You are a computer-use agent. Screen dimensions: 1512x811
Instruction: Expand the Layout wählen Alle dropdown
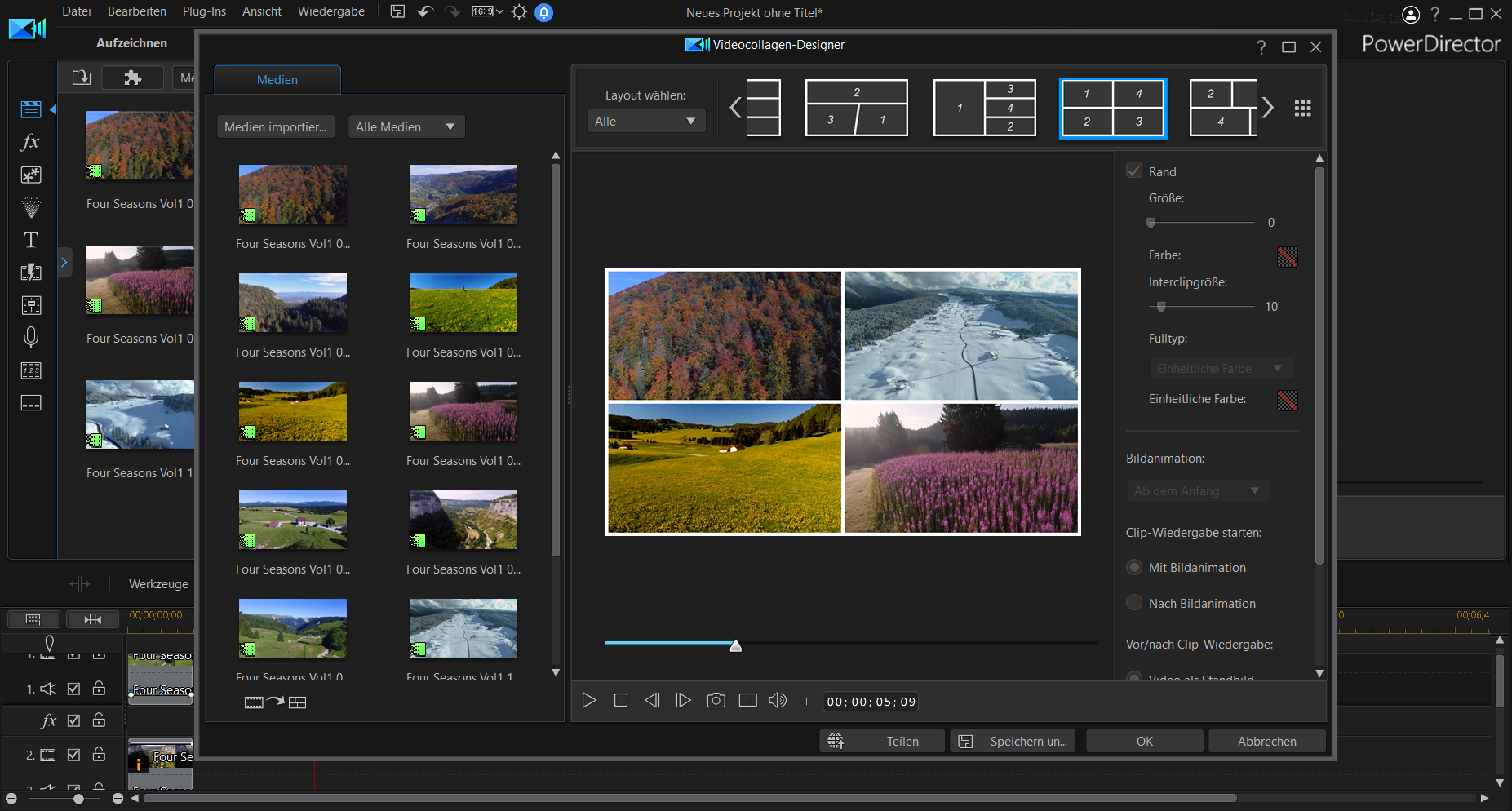tap(645, 121)
